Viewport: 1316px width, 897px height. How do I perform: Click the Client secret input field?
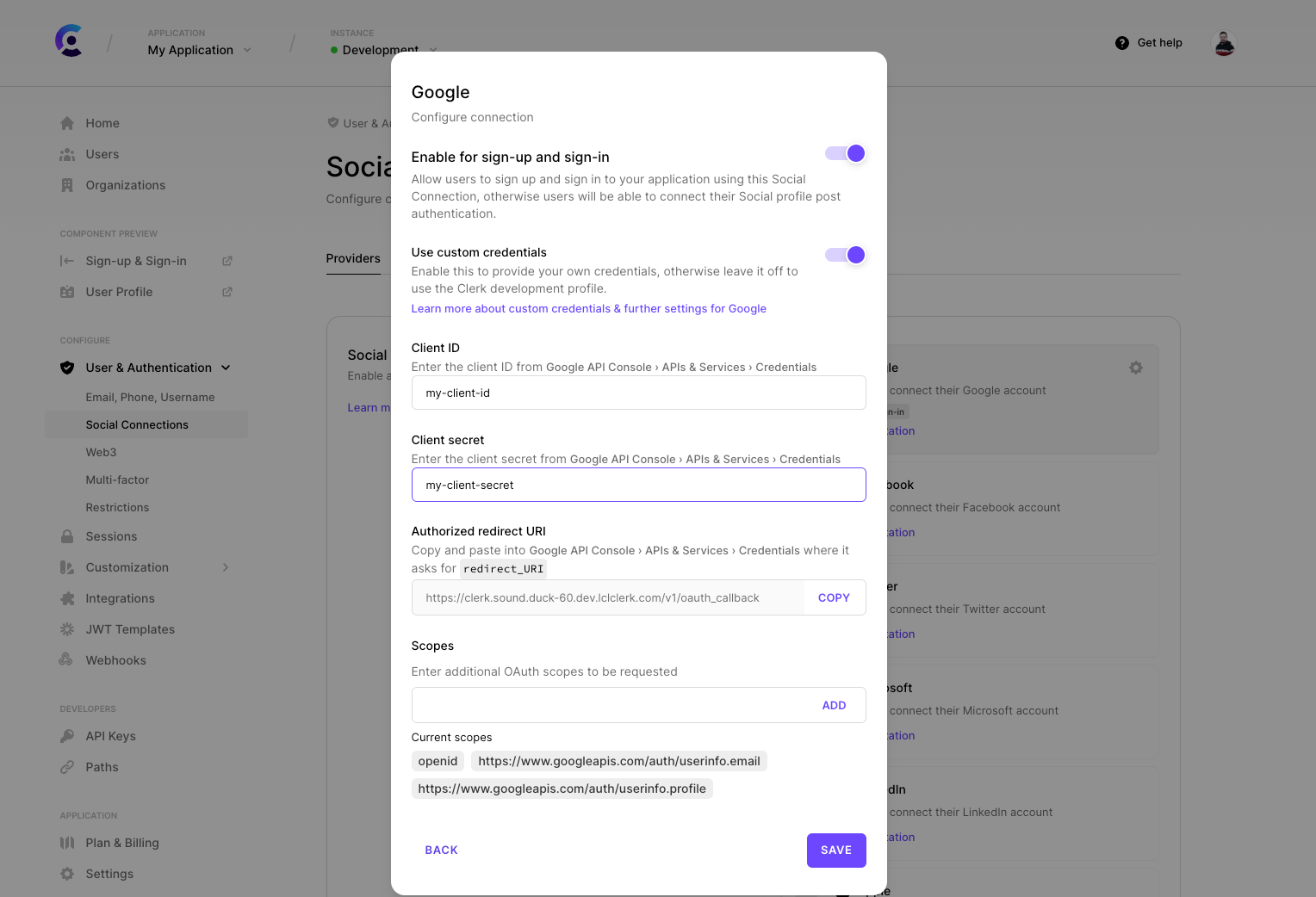tap(638, 485)
